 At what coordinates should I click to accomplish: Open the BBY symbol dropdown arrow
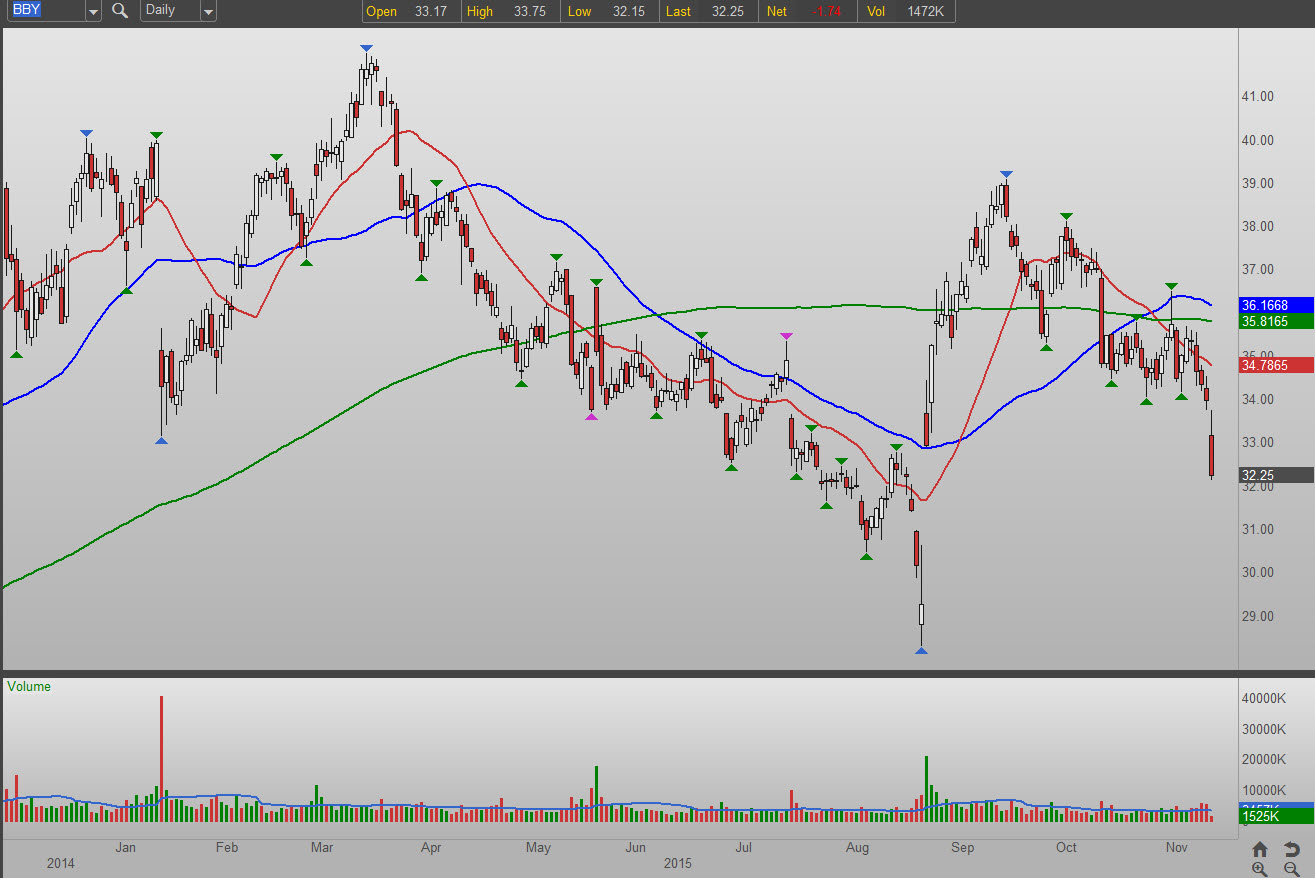tap(93, 12)
